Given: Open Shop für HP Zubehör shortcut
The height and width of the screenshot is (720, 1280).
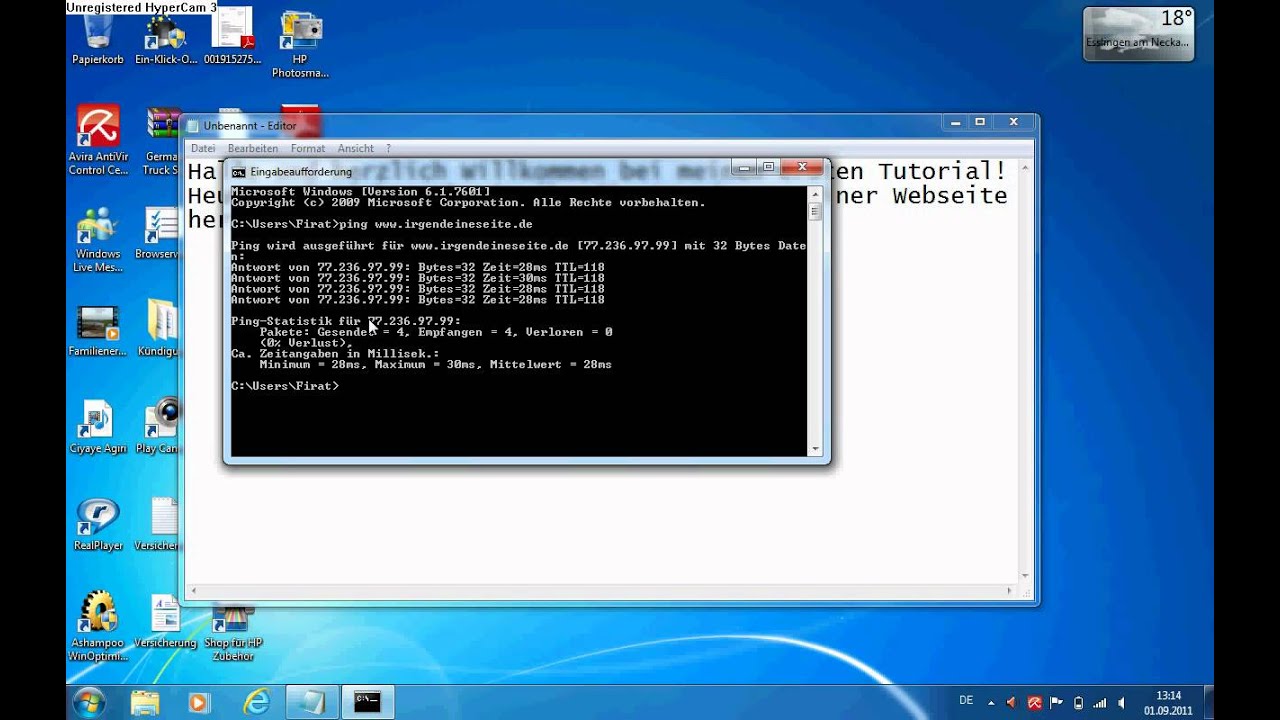Looking at the screenshot, I should [x=233, y=633].
